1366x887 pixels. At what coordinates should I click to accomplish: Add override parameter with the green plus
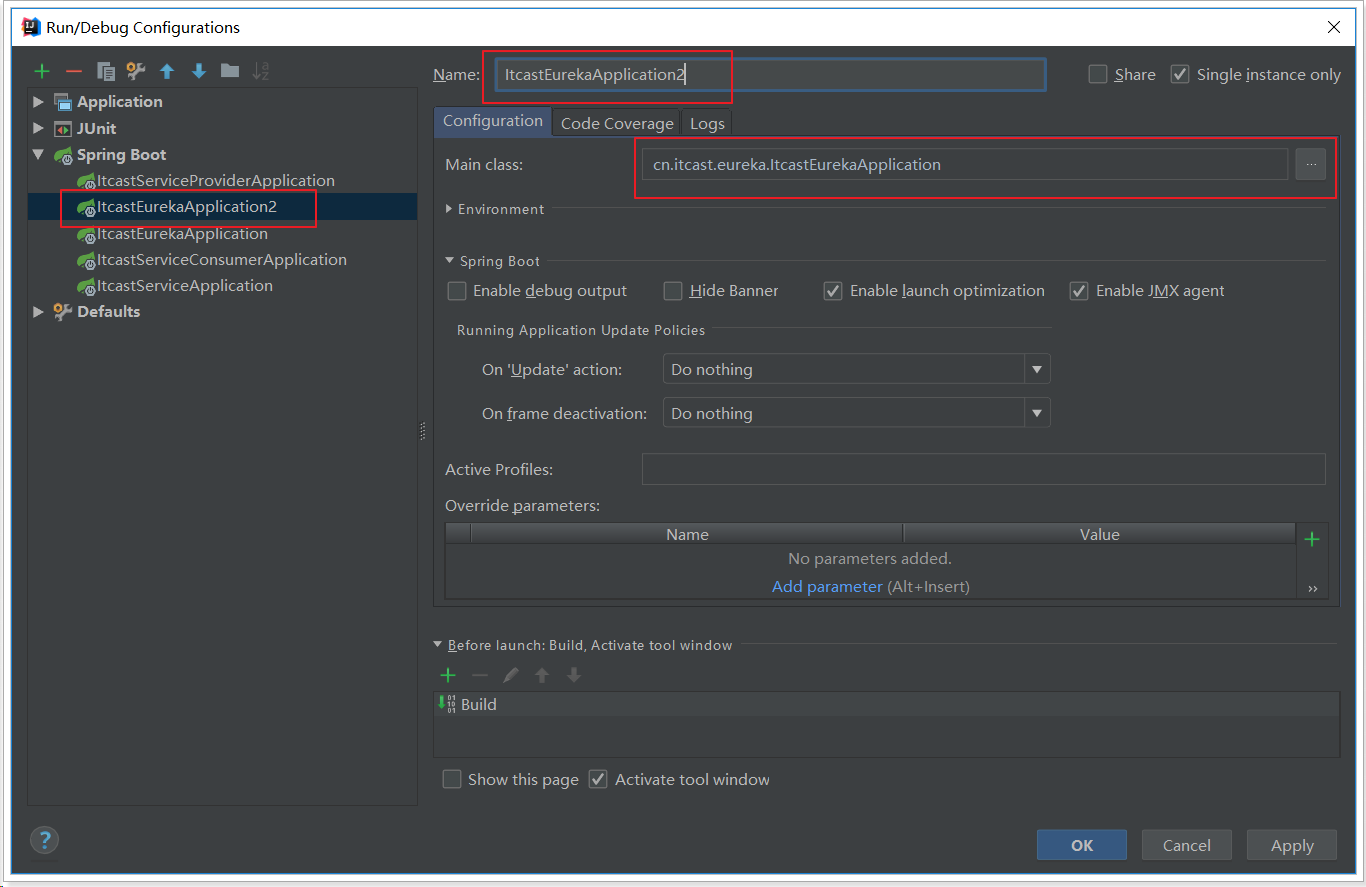1312,540
